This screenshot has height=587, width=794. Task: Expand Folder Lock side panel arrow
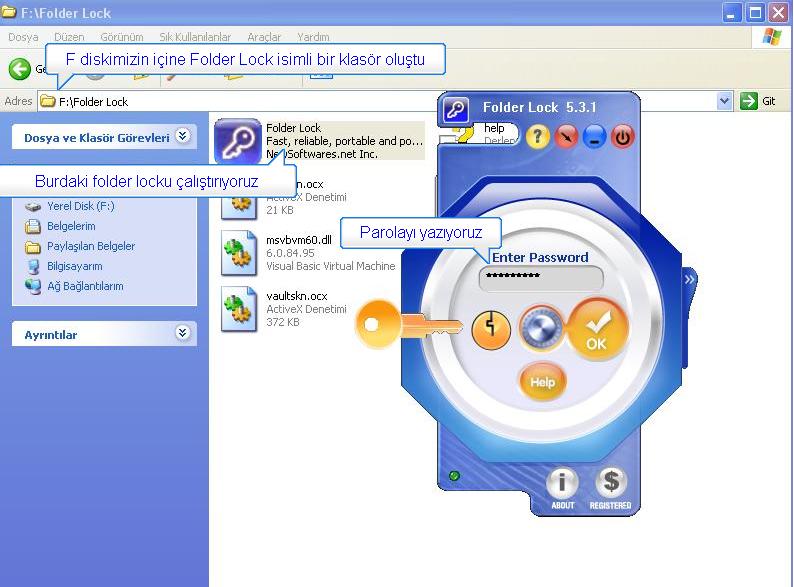[689, 281]
